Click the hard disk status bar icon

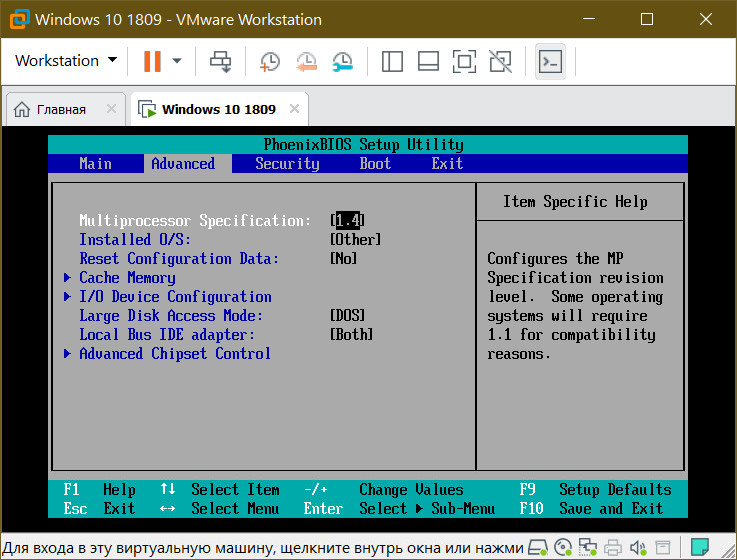click(537, 547)
